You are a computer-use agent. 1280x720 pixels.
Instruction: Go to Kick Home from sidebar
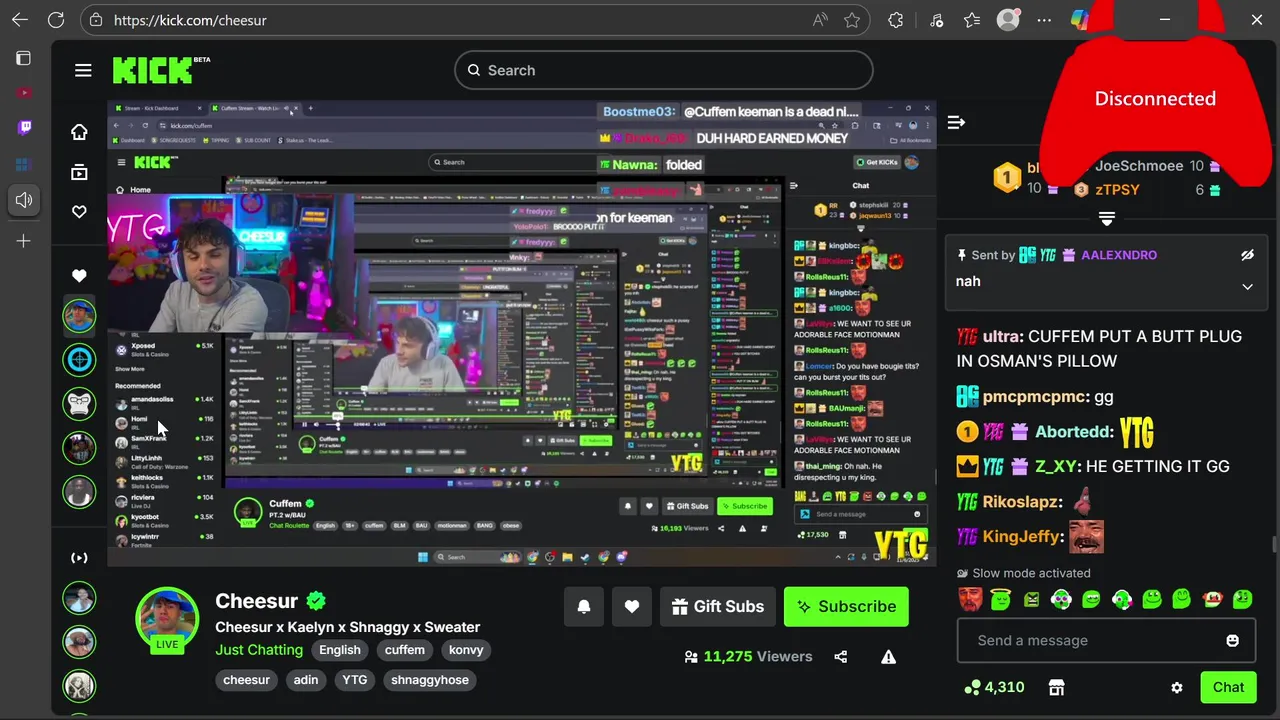pyautogui.click(x=79, y=132)
